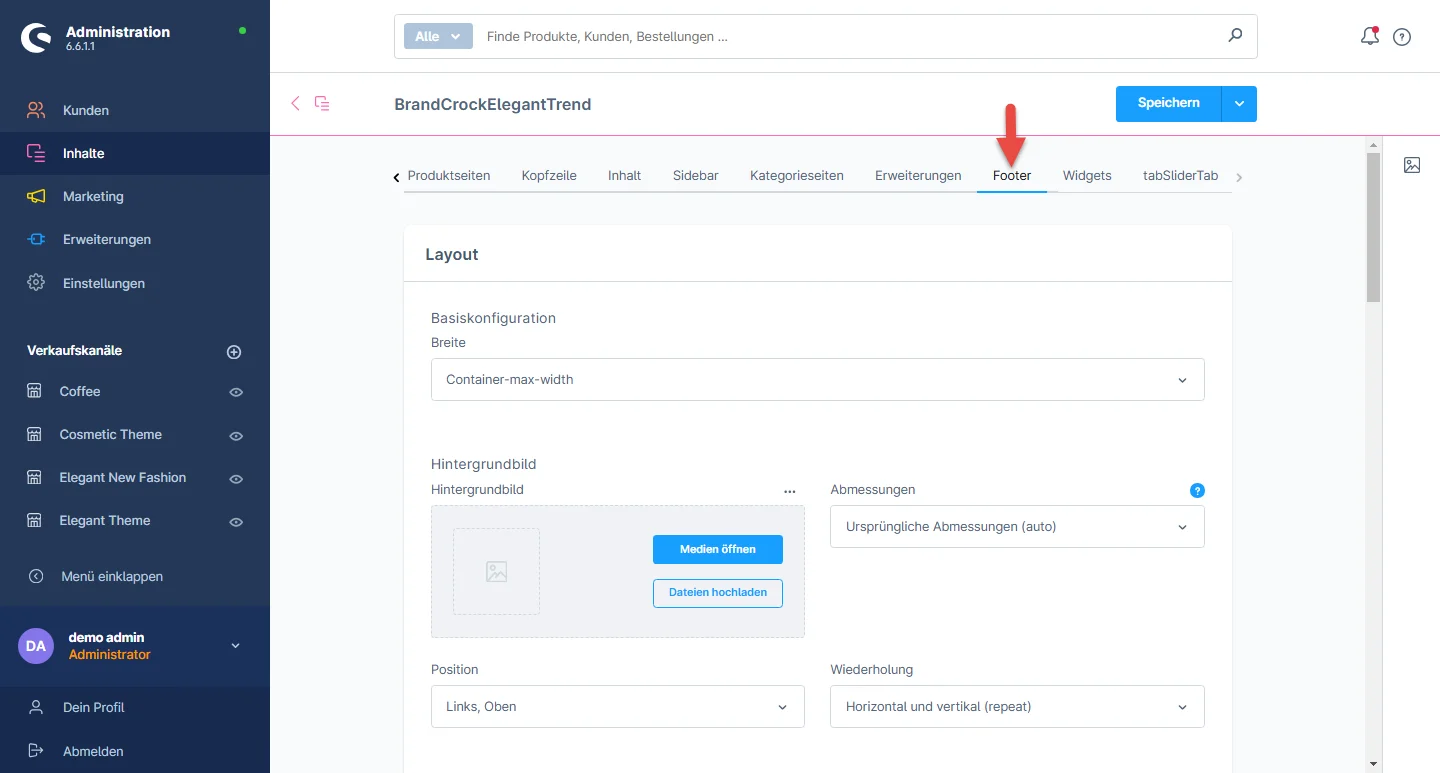Open the Alle search filter dropdown

[438, 36]
